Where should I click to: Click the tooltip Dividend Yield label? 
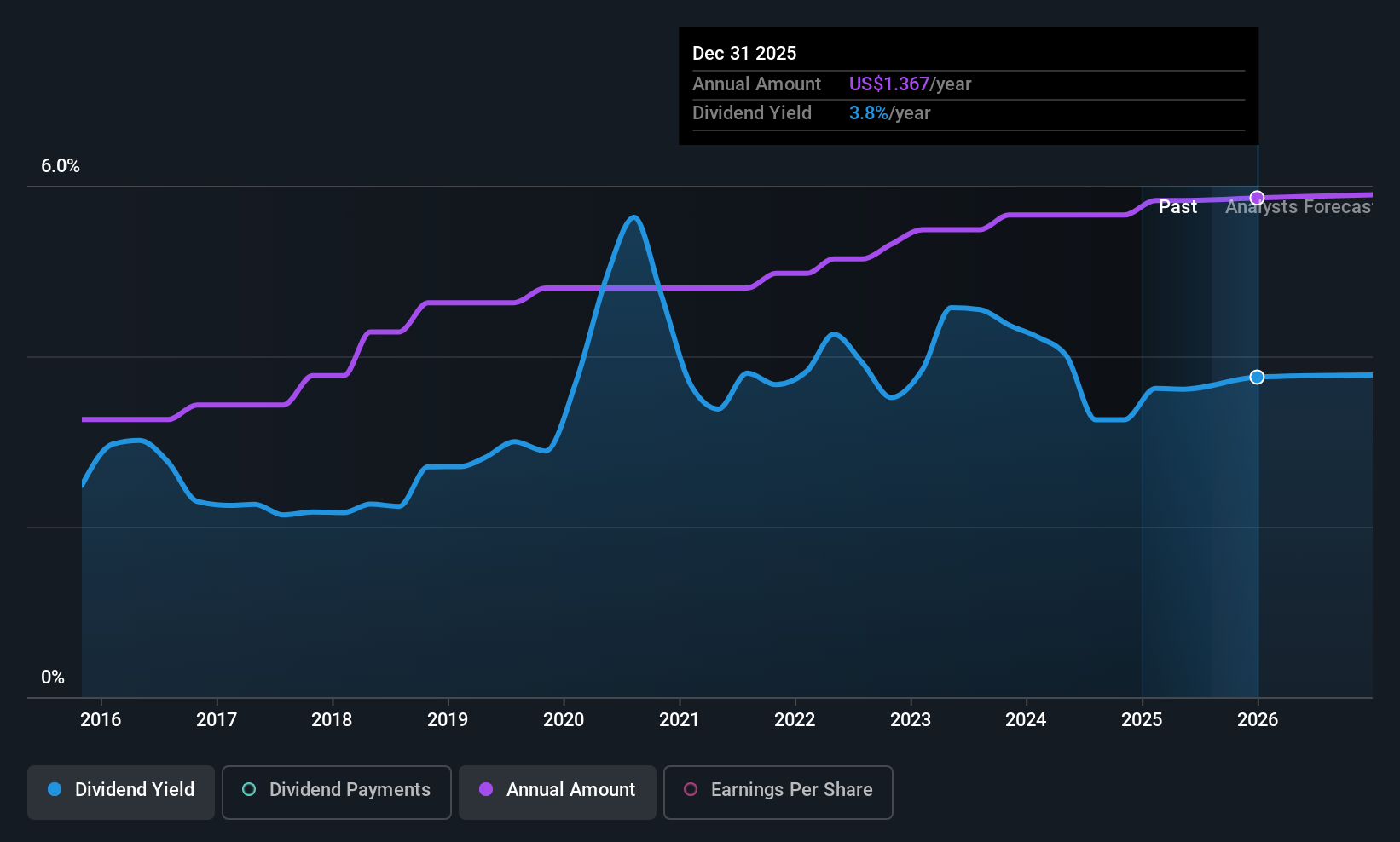point(752,112)
